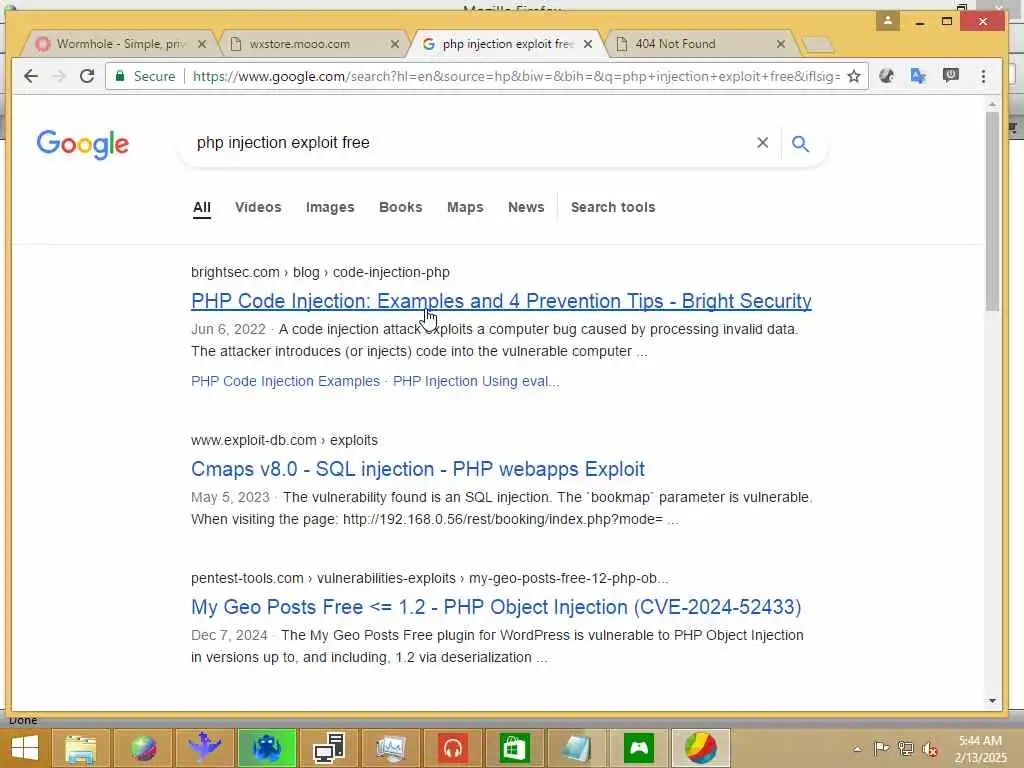Open the Windows Store taskbar icon
Screen dimensions: 1024x768
point(515,748)
